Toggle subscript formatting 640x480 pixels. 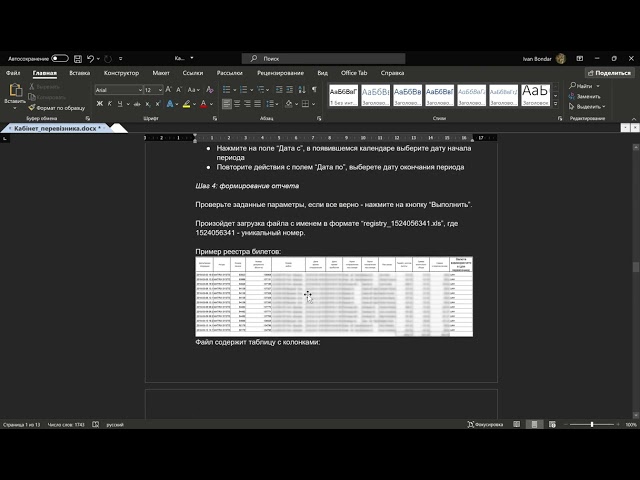click(x=148, y=104)
